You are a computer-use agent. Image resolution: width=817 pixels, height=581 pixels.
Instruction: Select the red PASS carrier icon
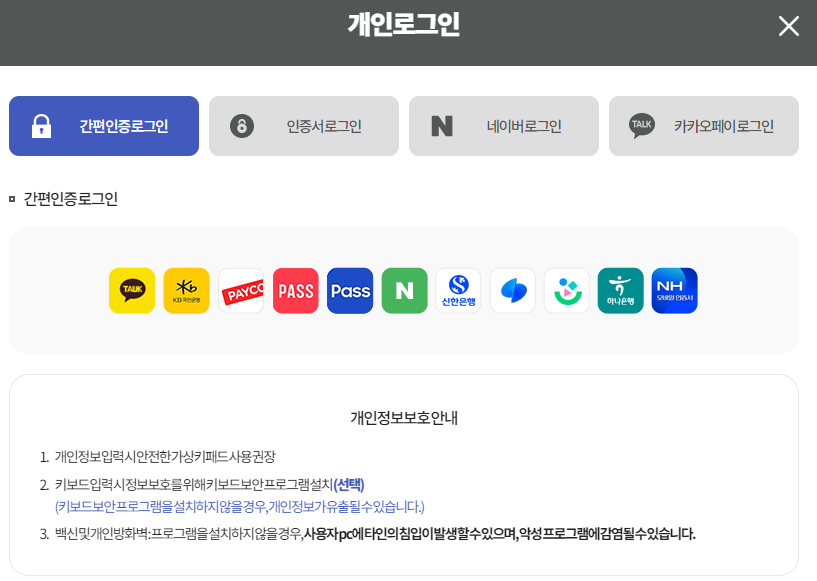click(295, 291)
